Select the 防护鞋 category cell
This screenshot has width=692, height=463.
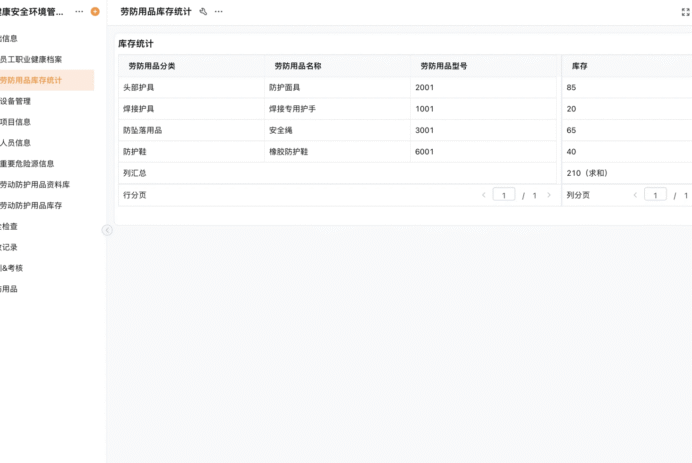click(191, 151)
